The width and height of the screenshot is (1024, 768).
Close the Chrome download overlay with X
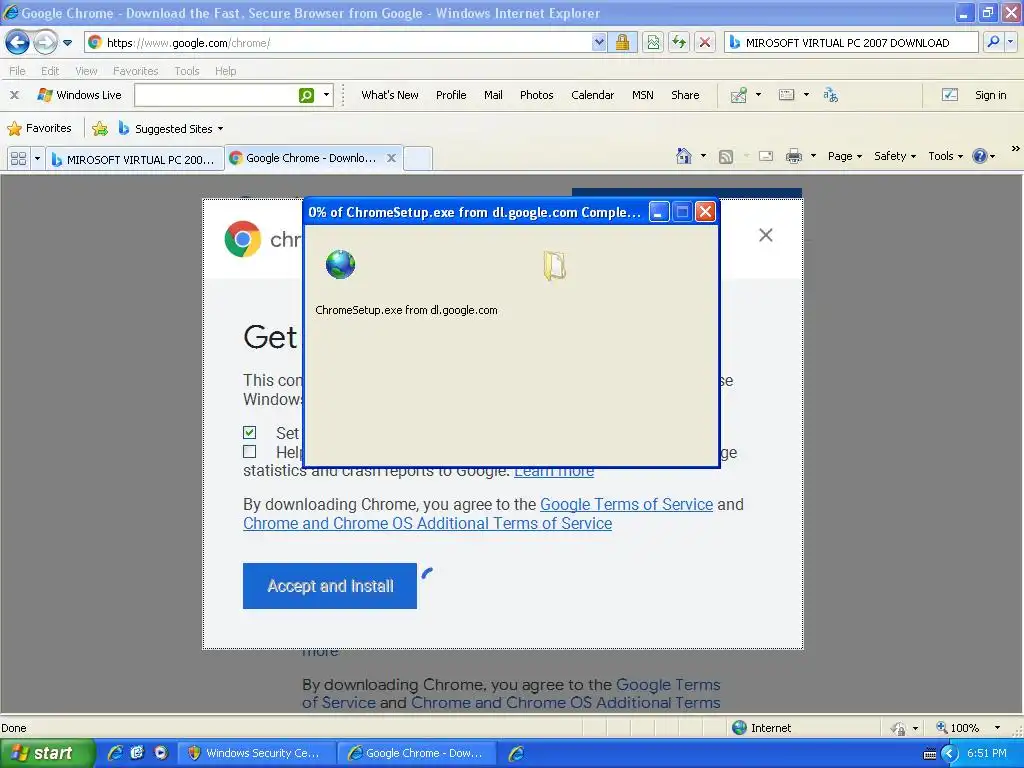pyautogui.click(x=765, y=235)
